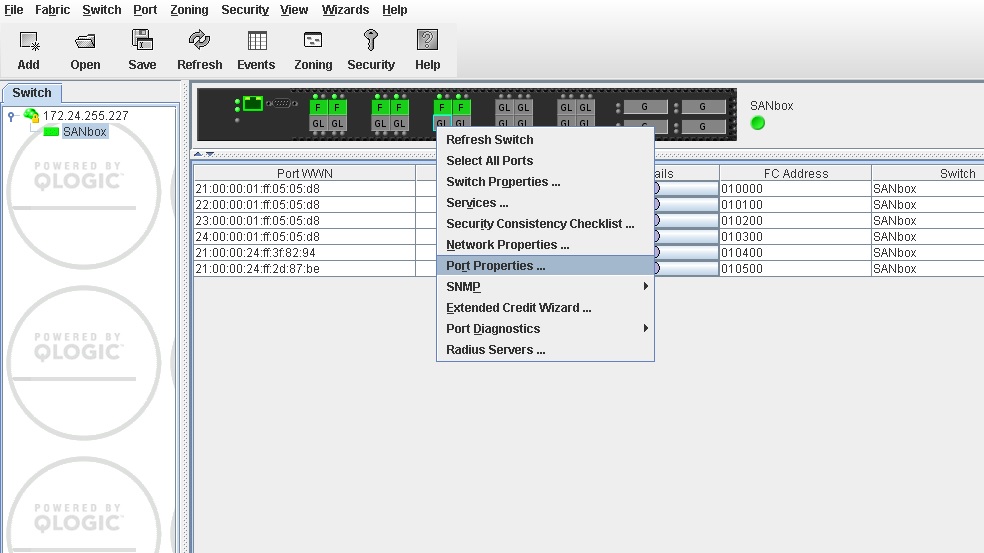Image resolution: width=984 pixels, height=553 pixels.
Task: Click the green switch icon beside SANbox
Action: pos(51,132)
